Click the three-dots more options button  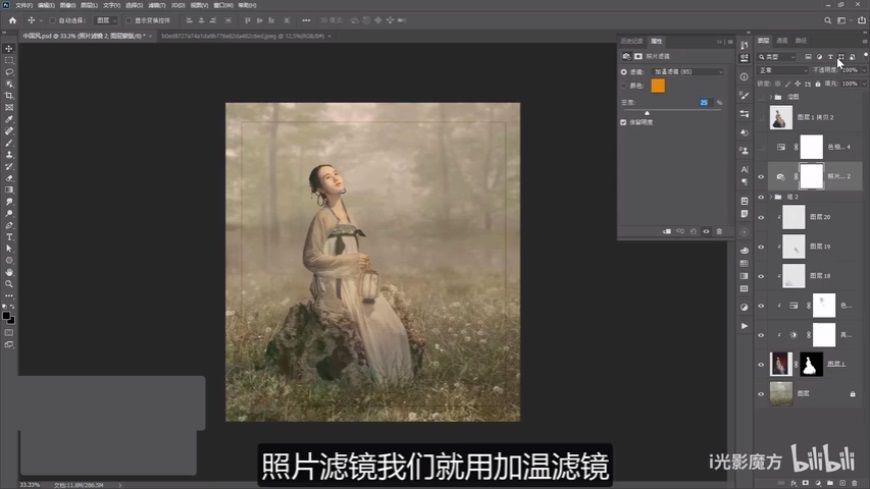[306, 21]
